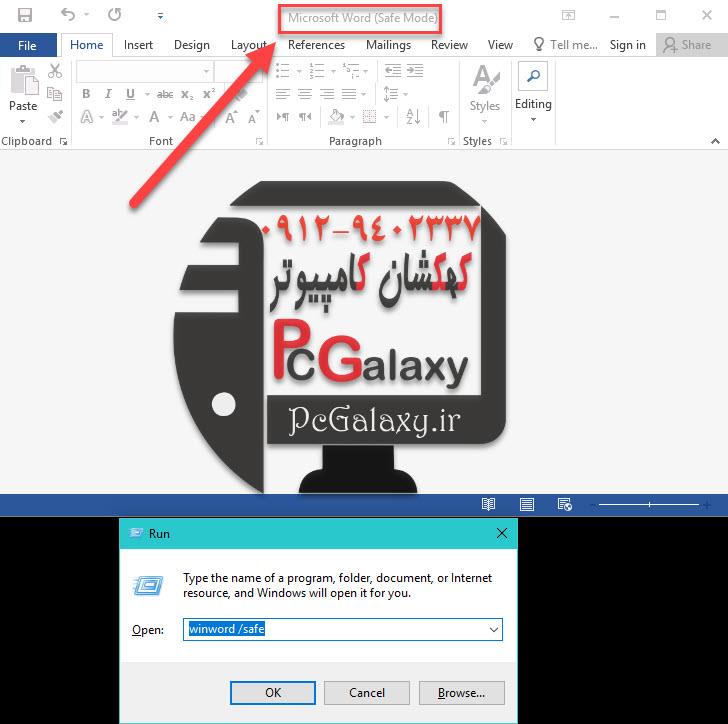Switch to Read Mode view in status bar
This screenshot has height=724, width=728.
(x=488, y=505)
